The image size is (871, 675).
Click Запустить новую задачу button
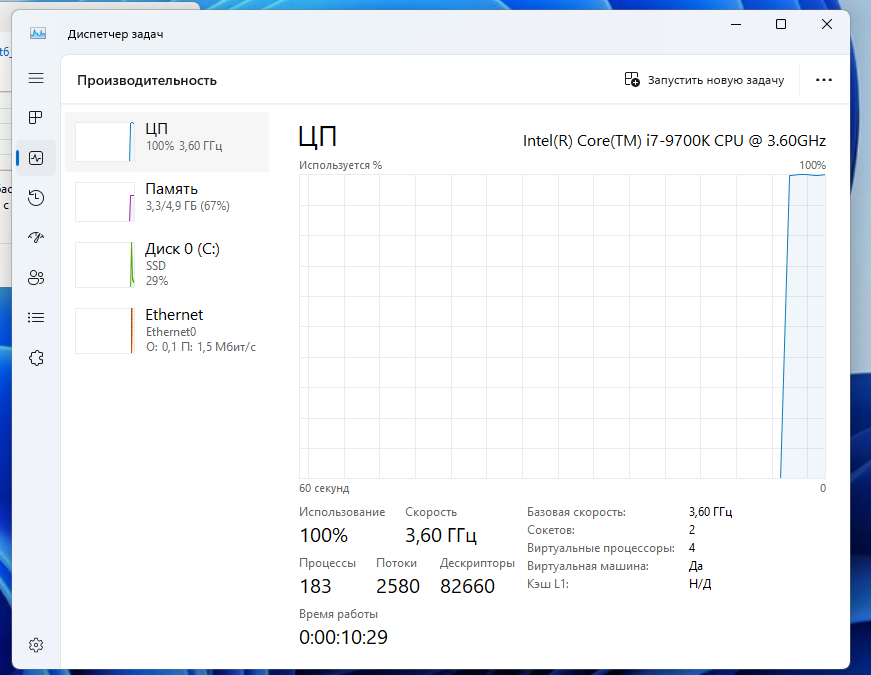click(704, 80)
